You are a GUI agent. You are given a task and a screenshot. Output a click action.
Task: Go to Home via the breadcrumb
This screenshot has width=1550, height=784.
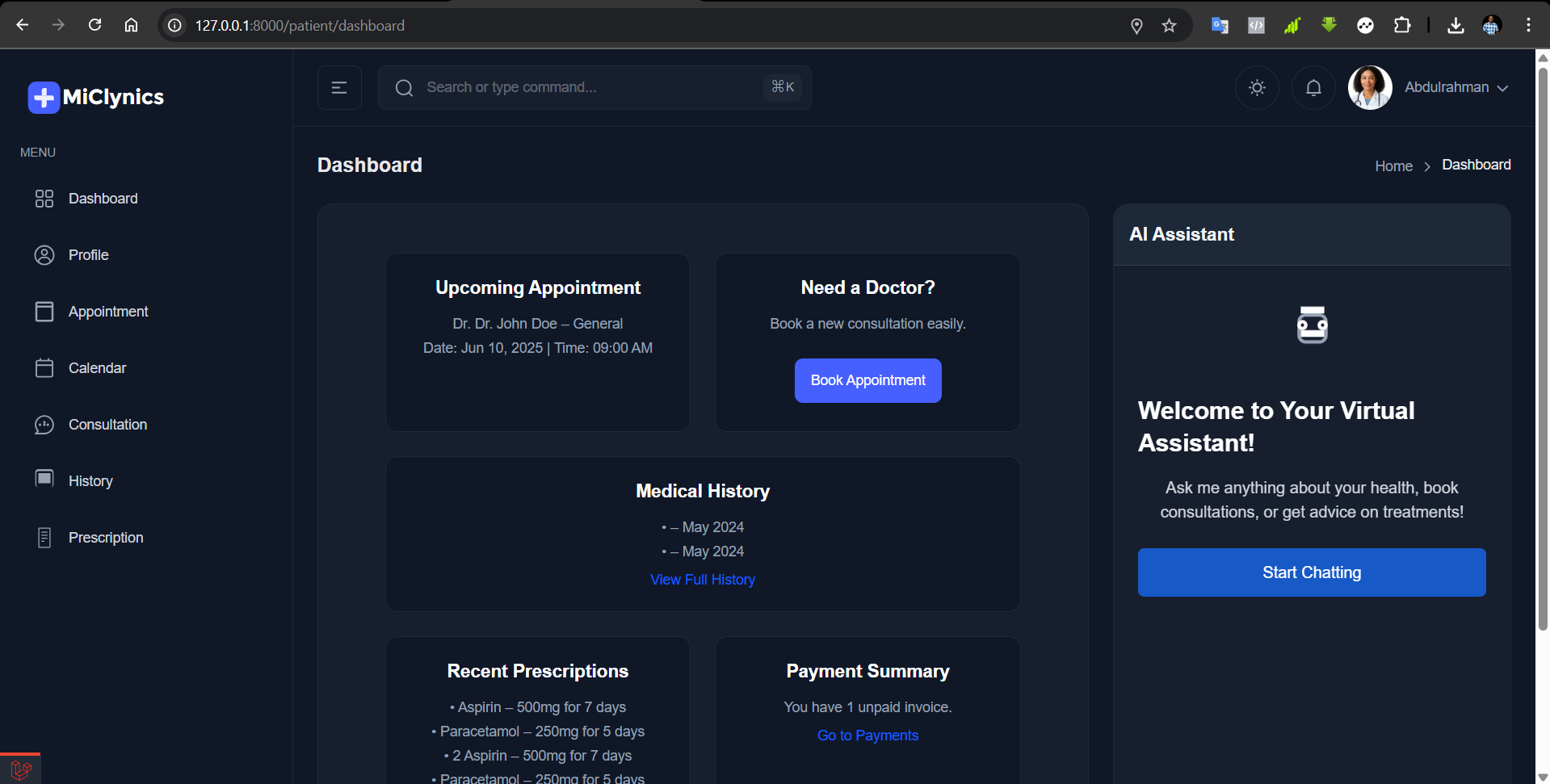[x=1393, y=166]
